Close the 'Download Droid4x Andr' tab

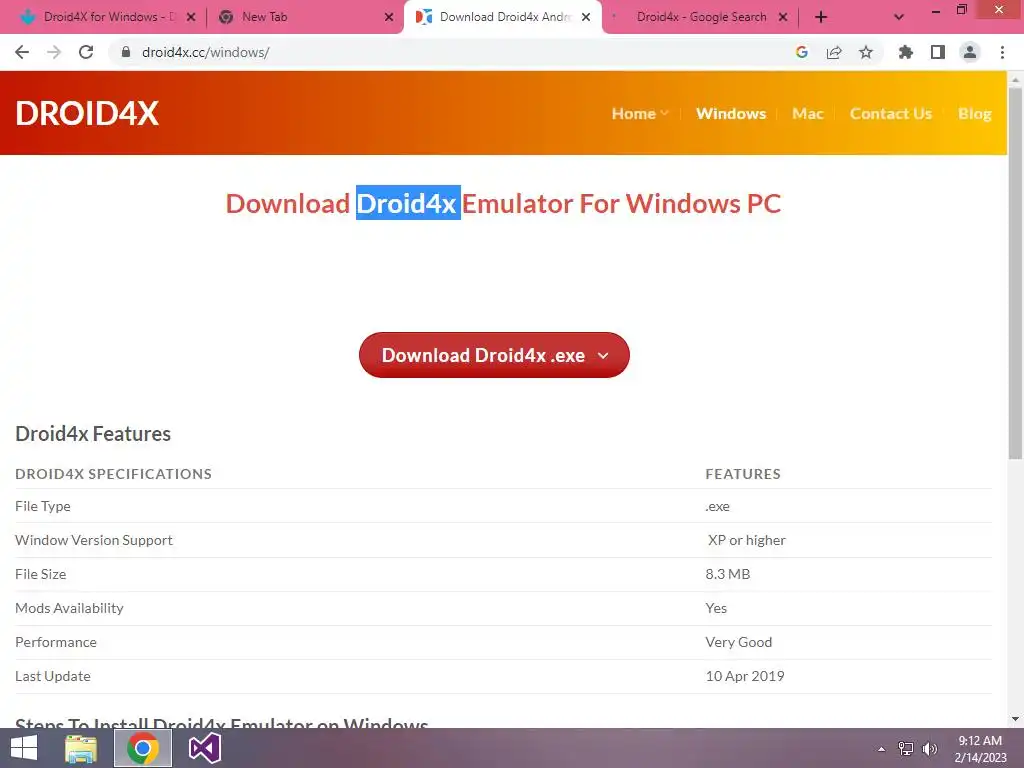pos(586,17)
